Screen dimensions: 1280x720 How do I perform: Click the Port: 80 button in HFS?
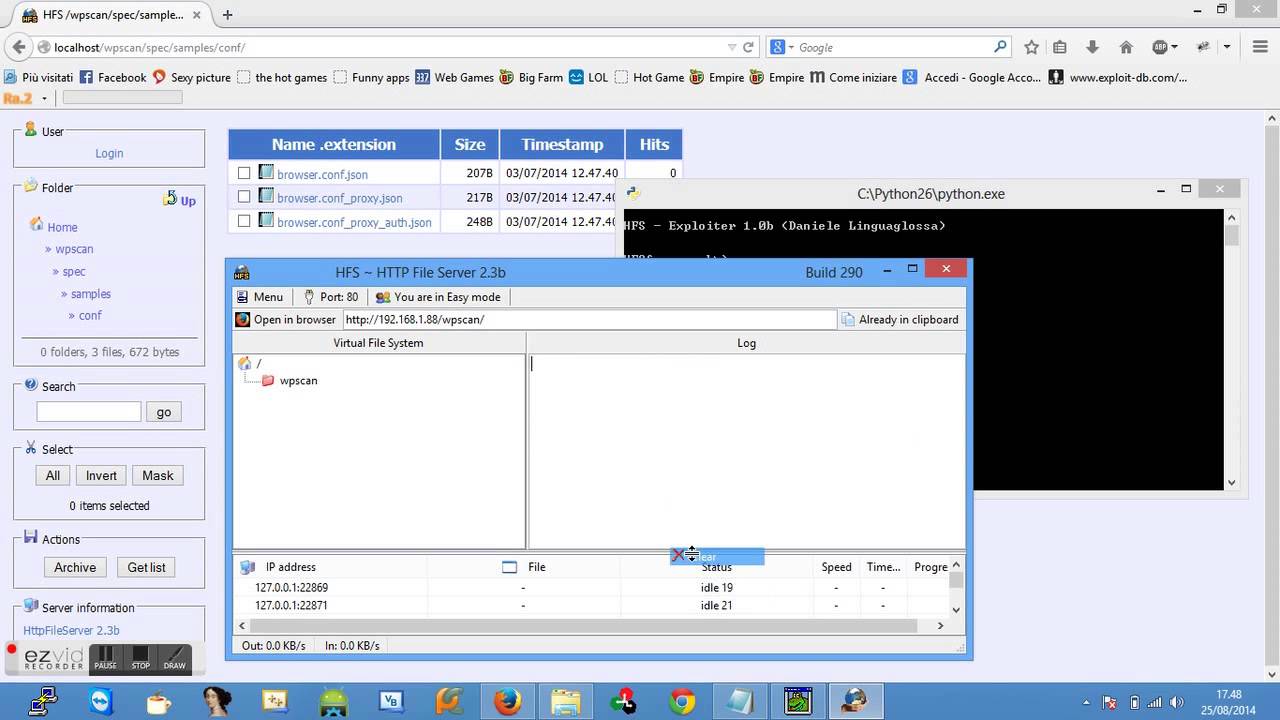point(330,297)
